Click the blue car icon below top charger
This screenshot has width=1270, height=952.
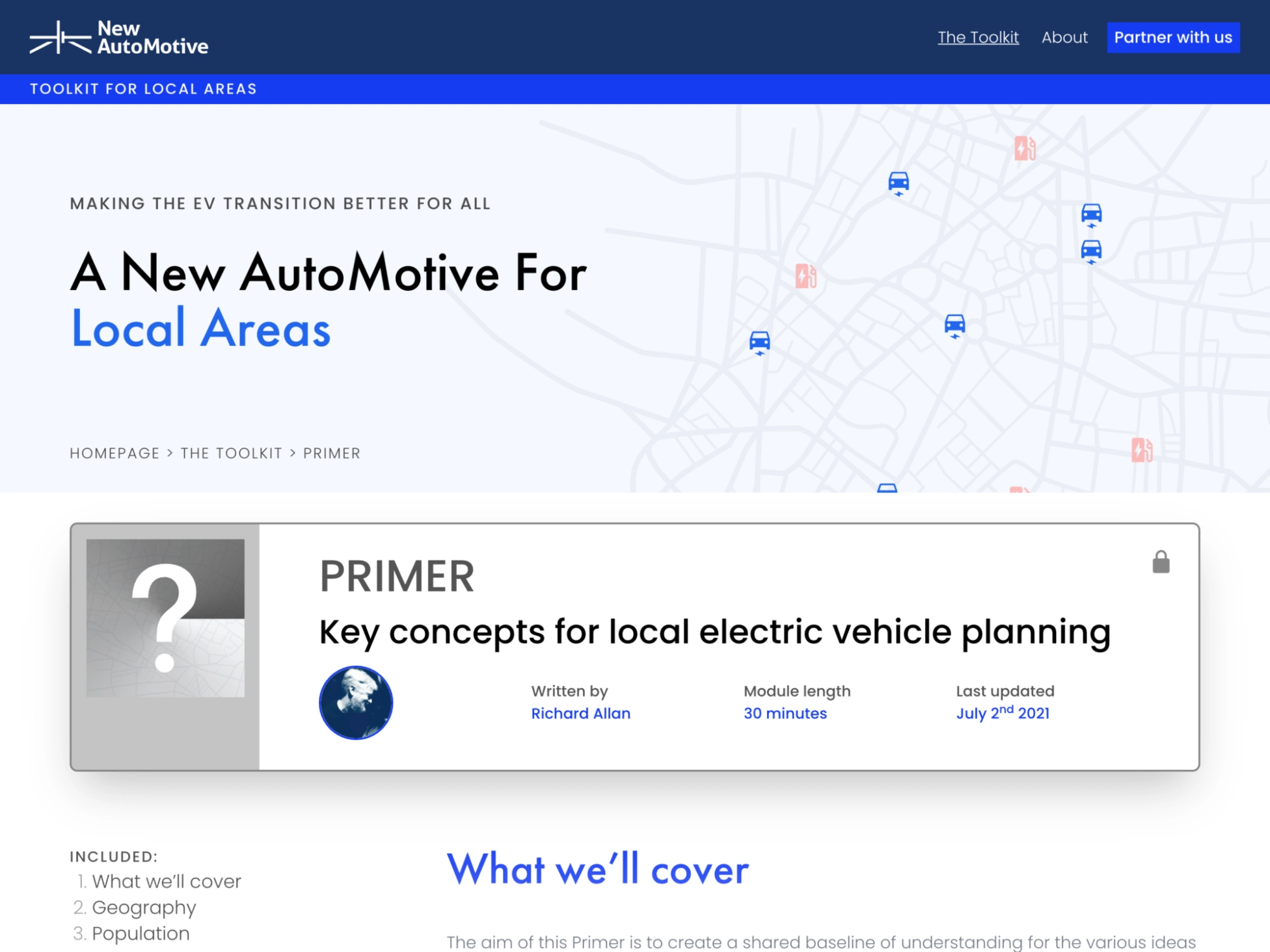[x=898, y=184]
